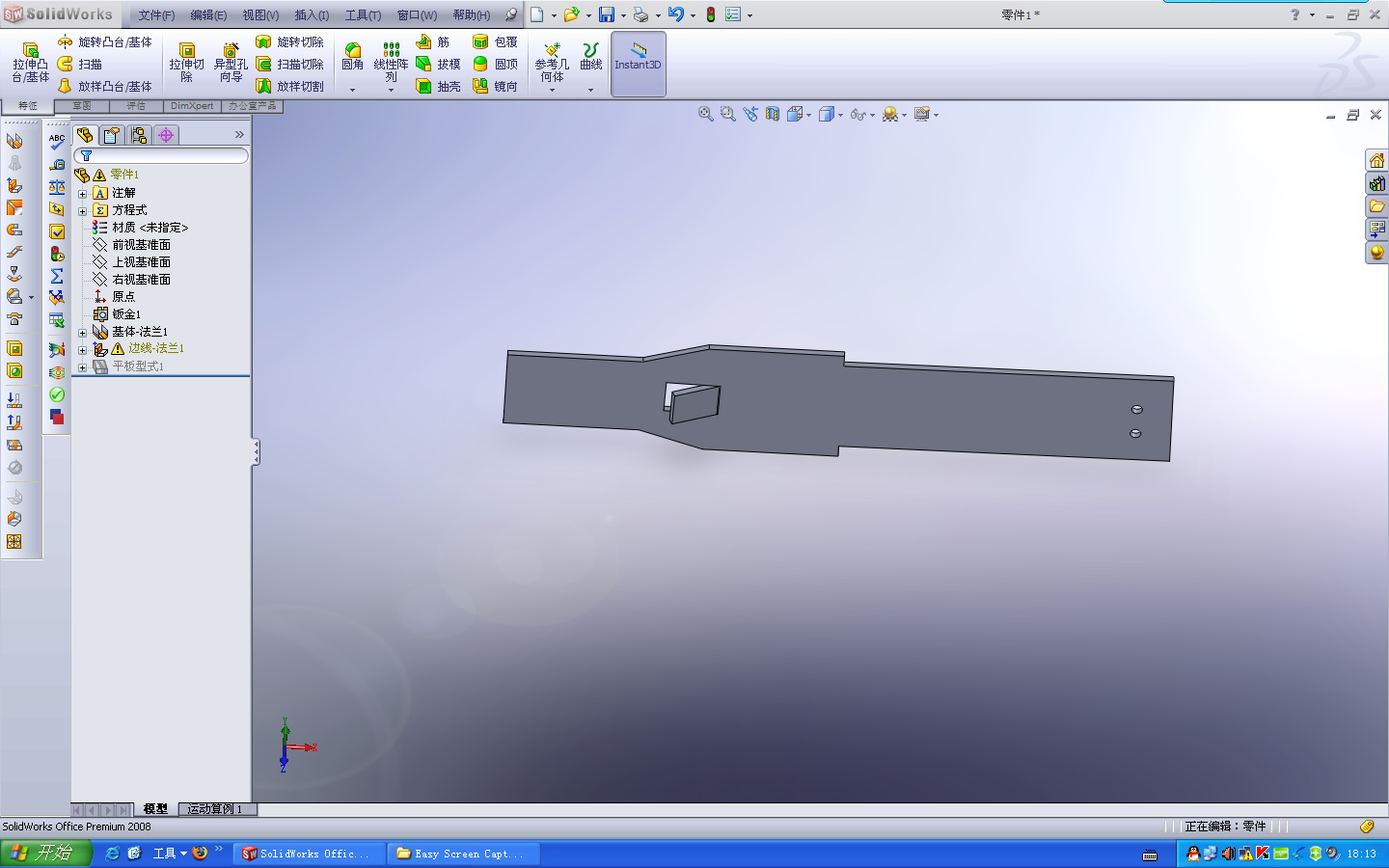
Task: Switch to the 运动算例1 motion study tab
Action: pyautogui.click(x=215, y=809)
